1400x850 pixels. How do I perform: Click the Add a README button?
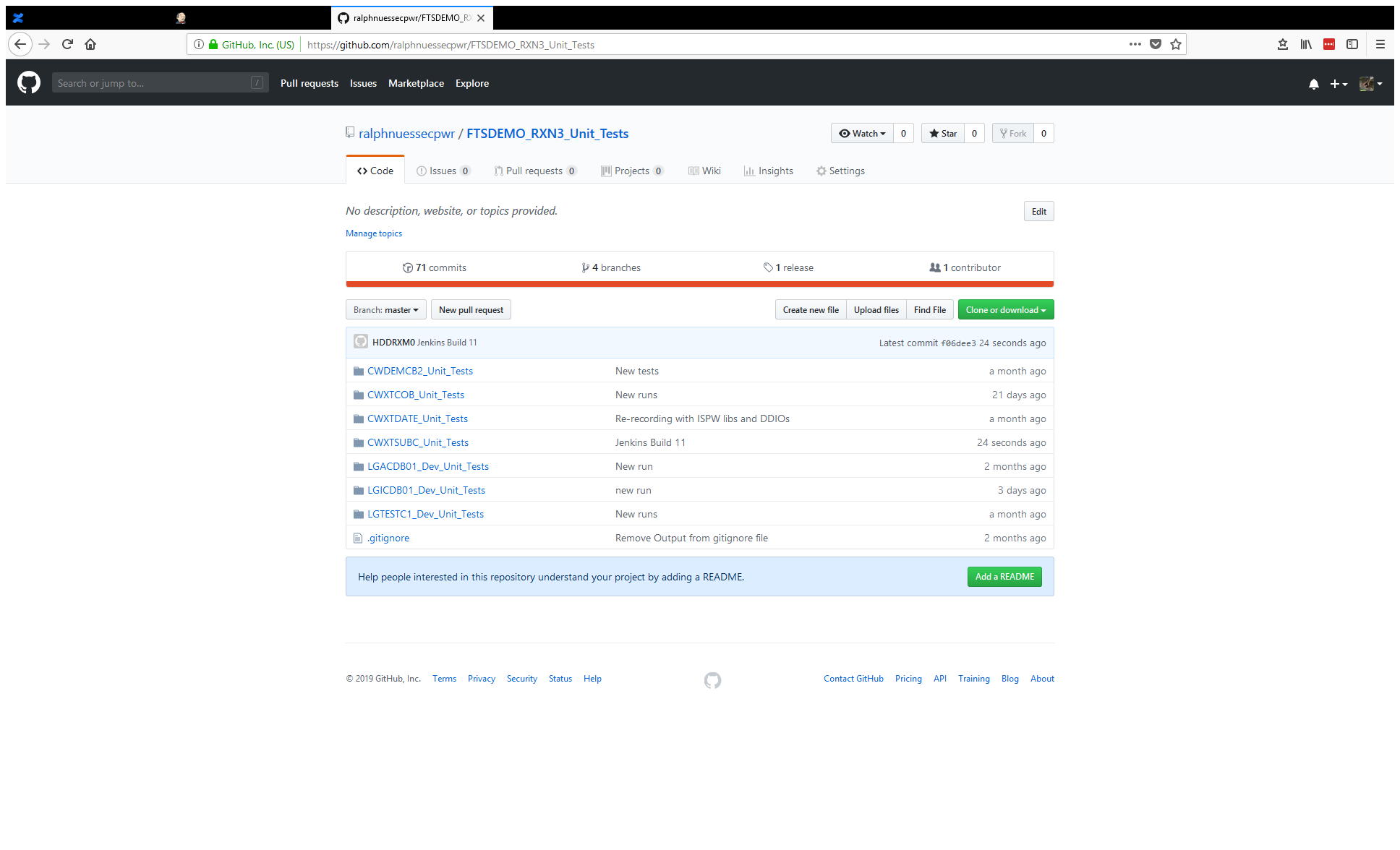pos(1004,576)
